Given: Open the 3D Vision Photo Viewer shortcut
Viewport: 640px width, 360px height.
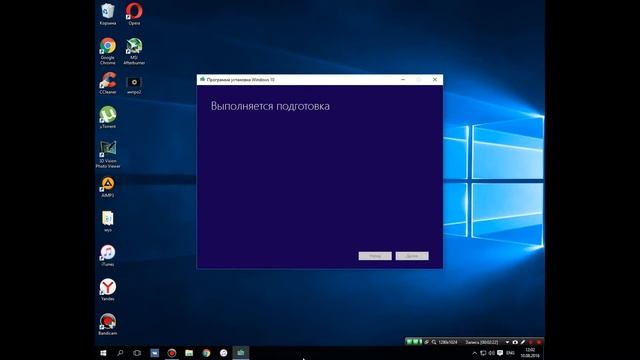Looking at the screenshot, I should (108, 154).
